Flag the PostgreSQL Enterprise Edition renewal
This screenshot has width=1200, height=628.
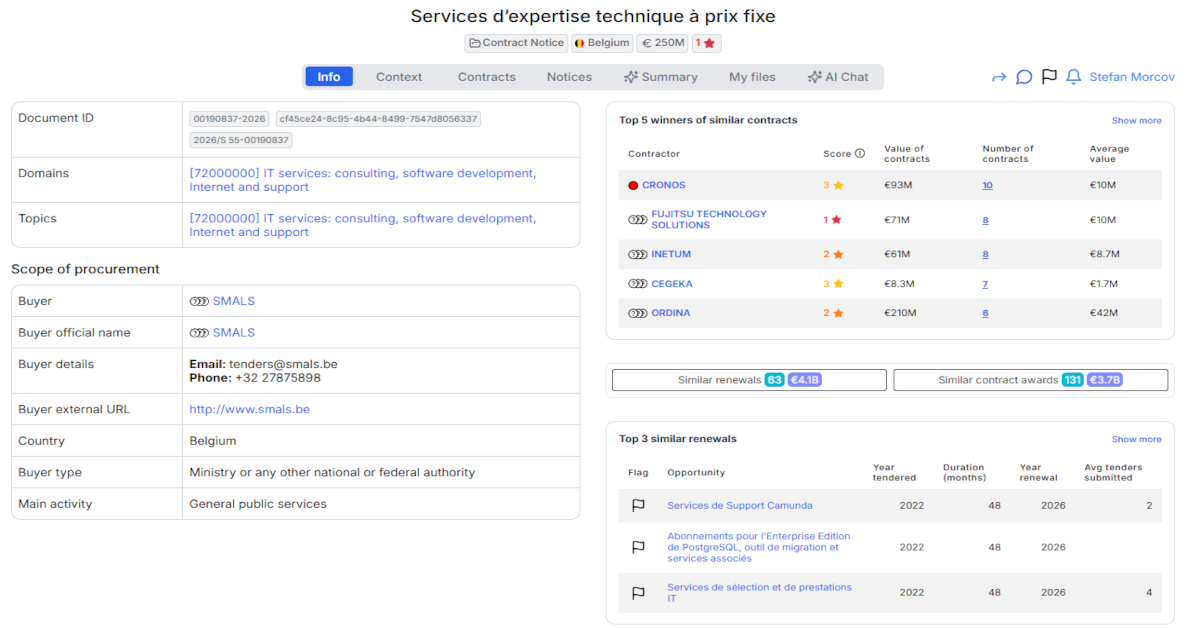pos(638,547)
